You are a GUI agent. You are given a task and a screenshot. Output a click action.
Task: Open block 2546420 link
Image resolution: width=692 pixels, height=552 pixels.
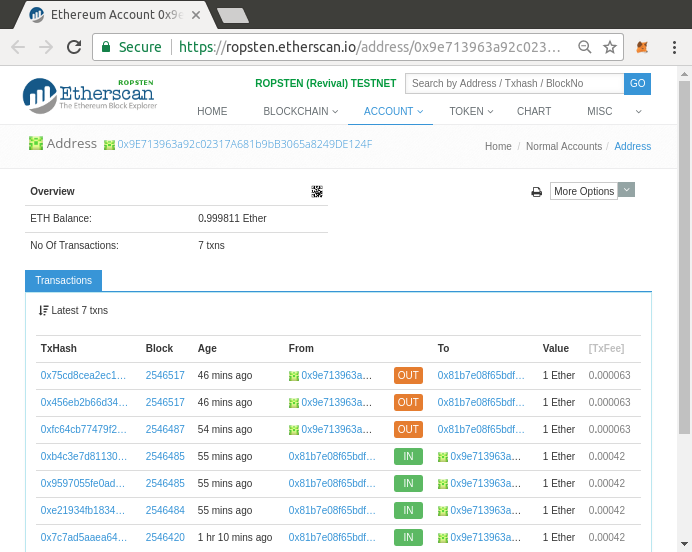pos(165,537)
